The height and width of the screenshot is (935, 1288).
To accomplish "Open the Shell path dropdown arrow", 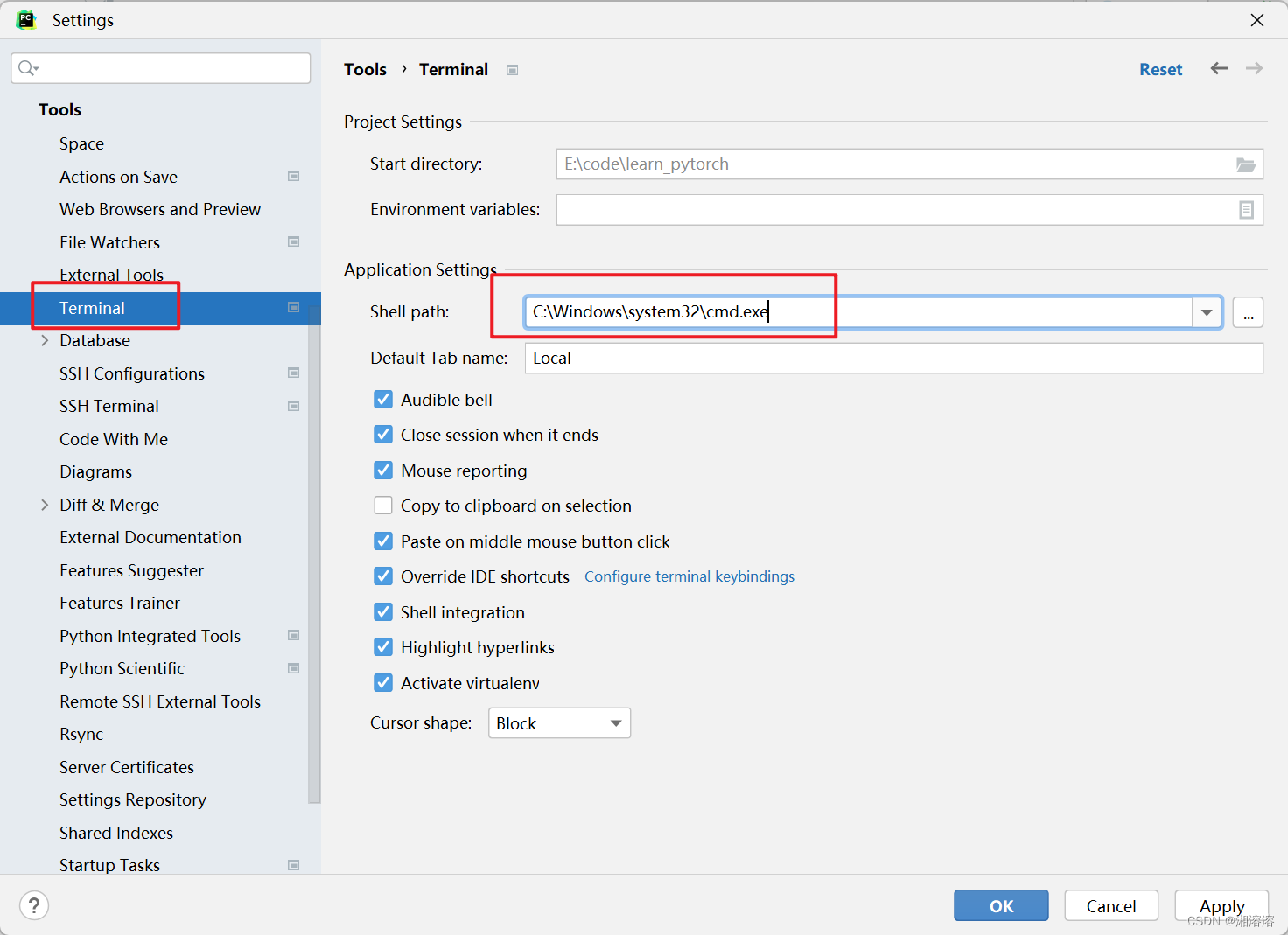I will pos(1207,312).
